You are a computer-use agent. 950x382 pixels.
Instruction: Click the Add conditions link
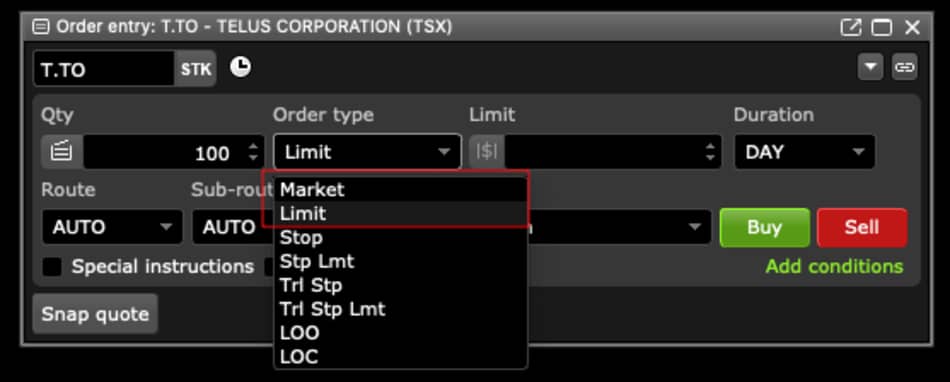pyautogui.click(x=834, y=266)
